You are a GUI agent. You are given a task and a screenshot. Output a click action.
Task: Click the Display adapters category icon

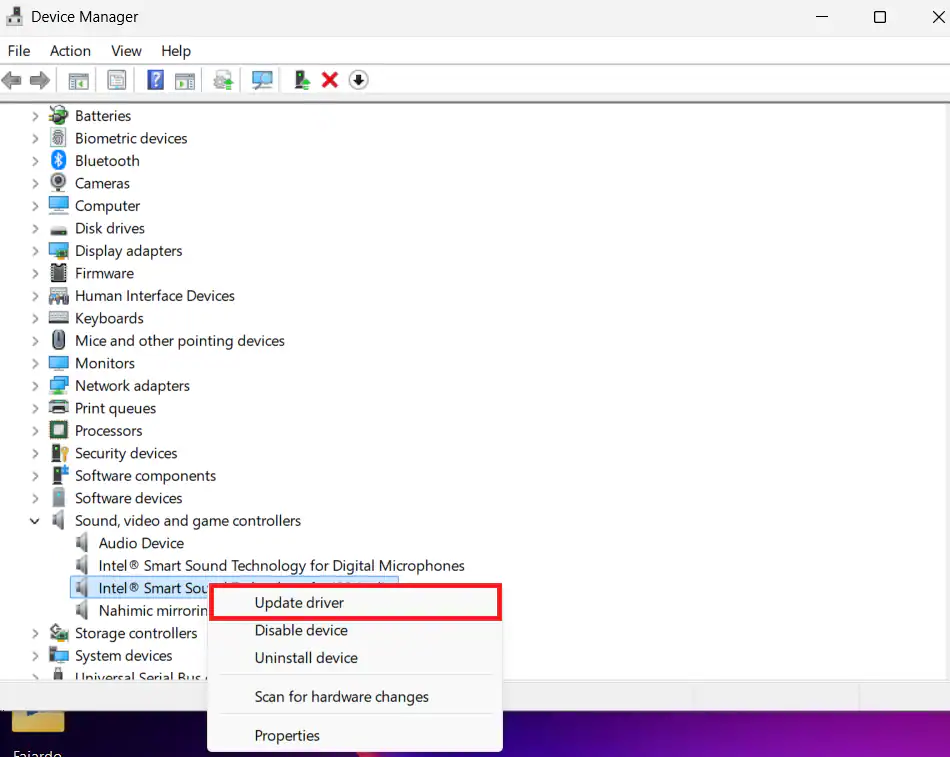pyautogui.click(x=58, y=251)
